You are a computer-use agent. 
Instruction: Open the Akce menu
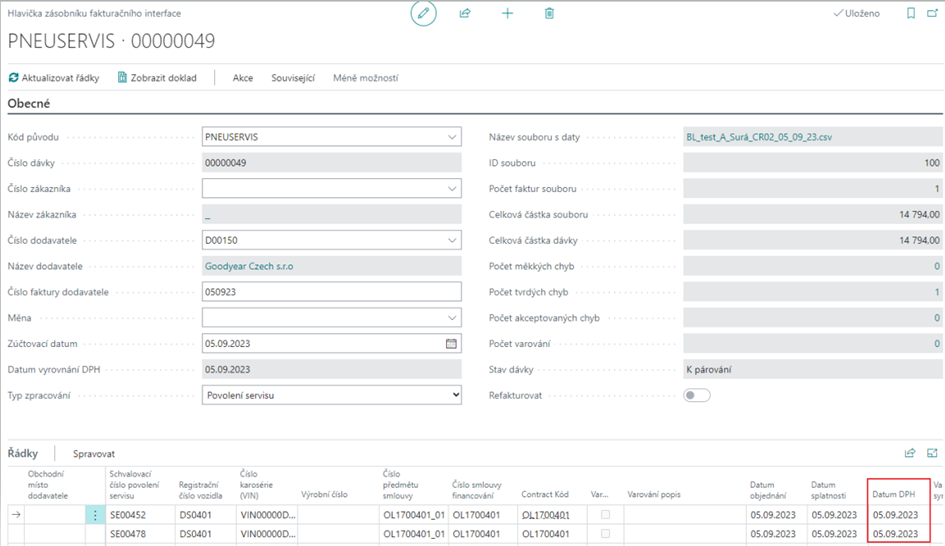click(x=243, y=78)
